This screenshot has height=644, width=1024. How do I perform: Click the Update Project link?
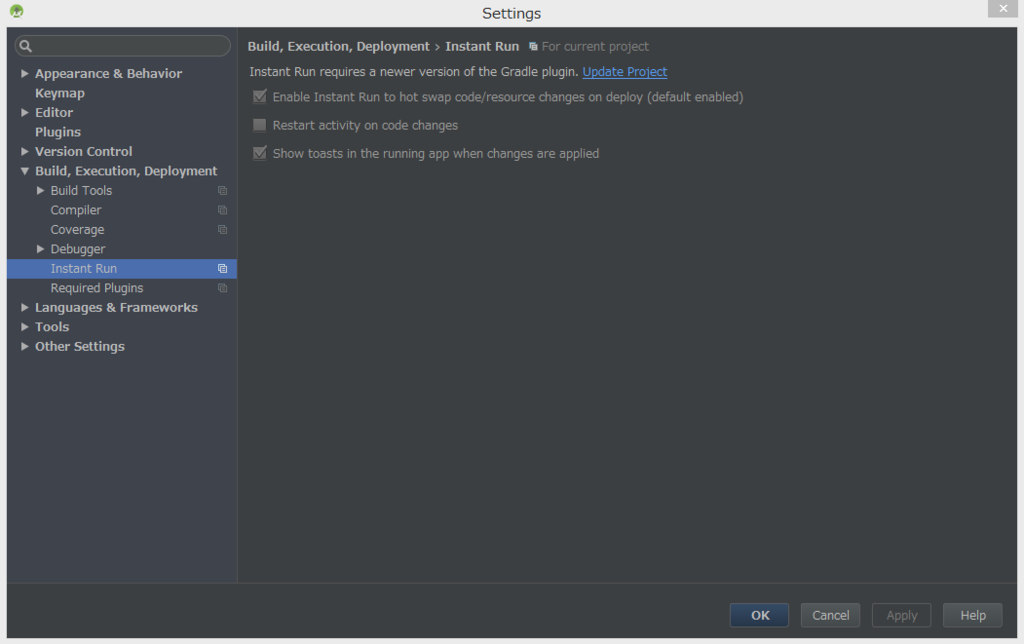[624, 72]
